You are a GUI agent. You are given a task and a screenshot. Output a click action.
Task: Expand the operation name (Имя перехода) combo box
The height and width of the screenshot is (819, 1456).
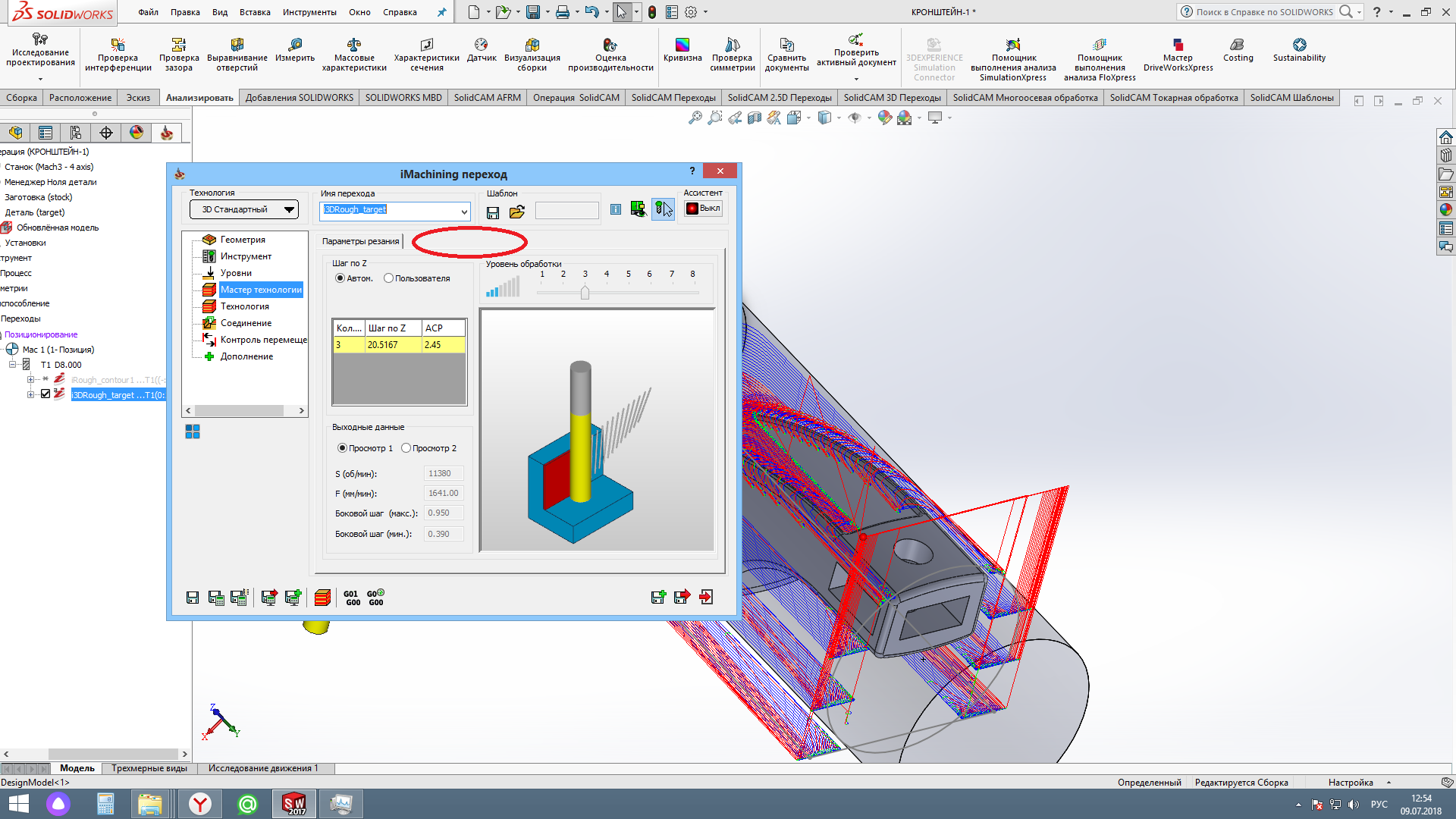click(464, 212)
